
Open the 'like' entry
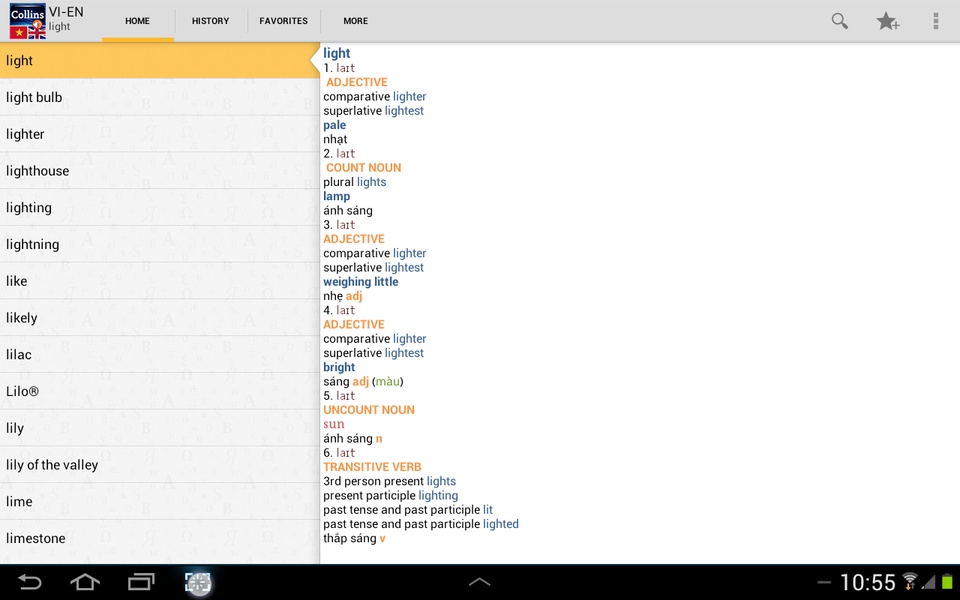pyautogui.click(x=159, y=281)
